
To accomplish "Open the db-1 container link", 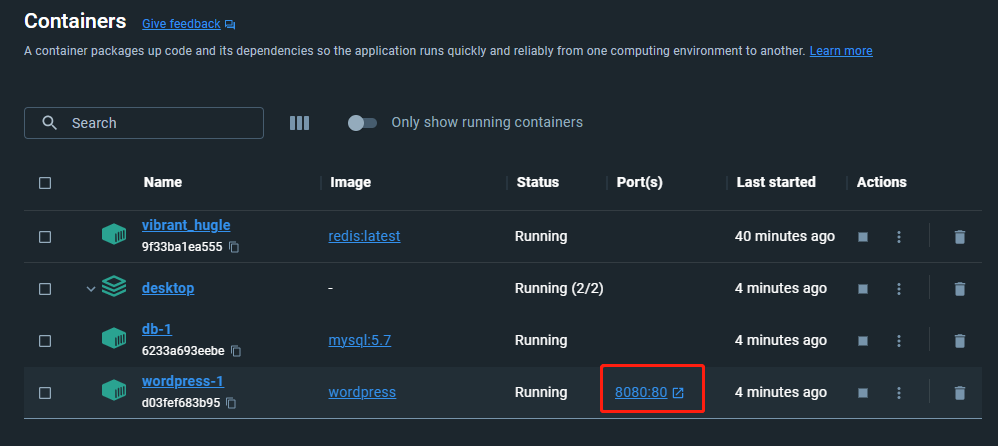I will tap(157, 329).
